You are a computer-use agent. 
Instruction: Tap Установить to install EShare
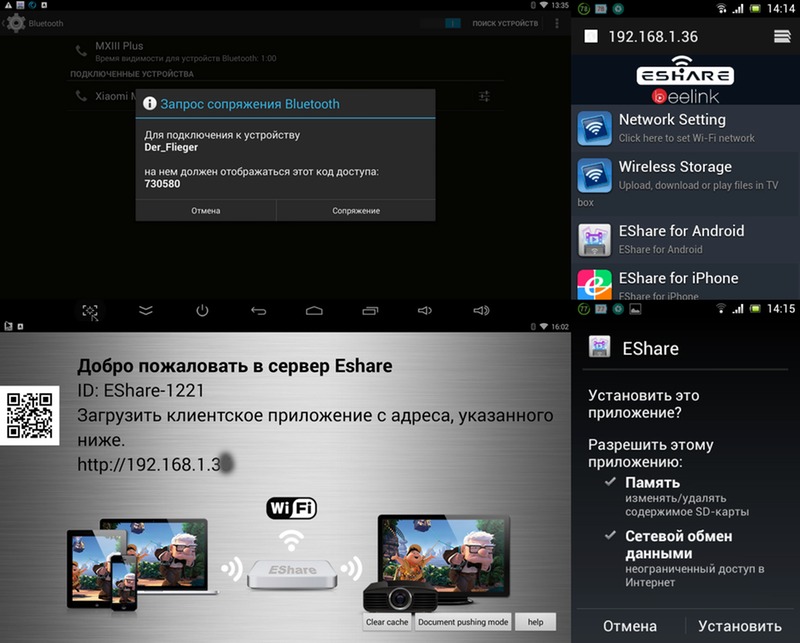pos(740,626)
